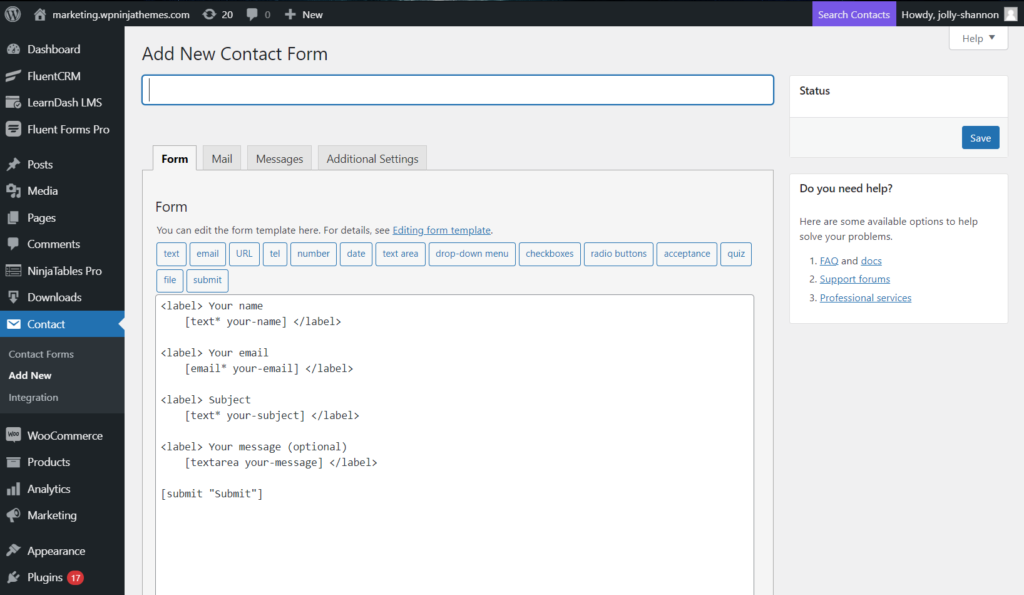Screen dimensions: 1024x595
Task: Expand the Help dropdown
Action: 976,38
